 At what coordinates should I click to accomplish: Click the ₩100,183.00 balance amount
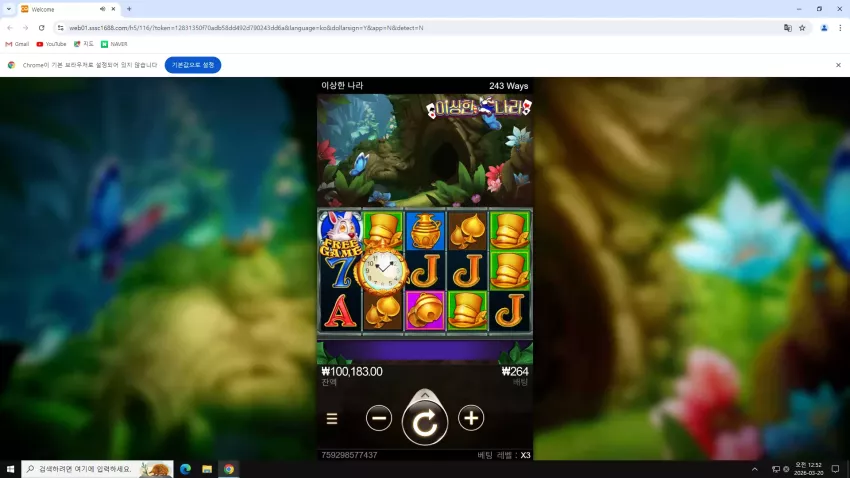(x=352, y=371)
